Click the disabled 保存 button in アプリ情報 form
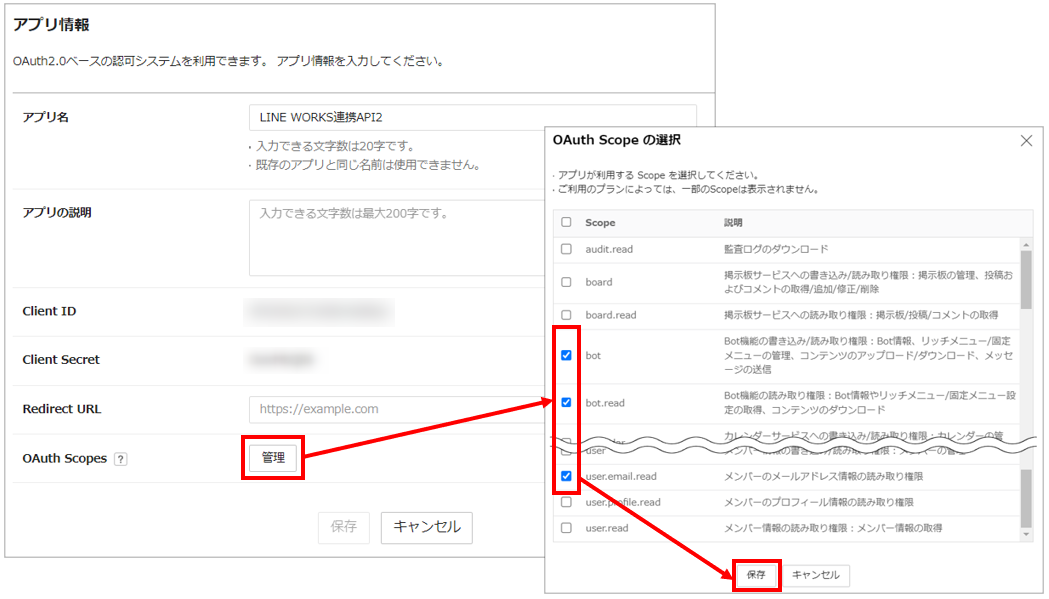1049x599 pixels. coord(344,527)
